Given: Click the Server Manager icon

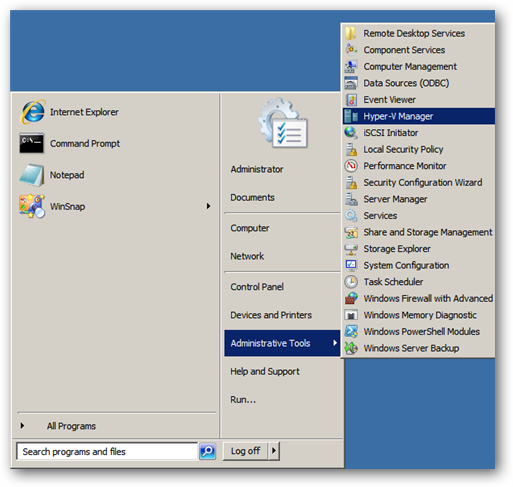Looking at the screenshot, I should click(351, 199).
